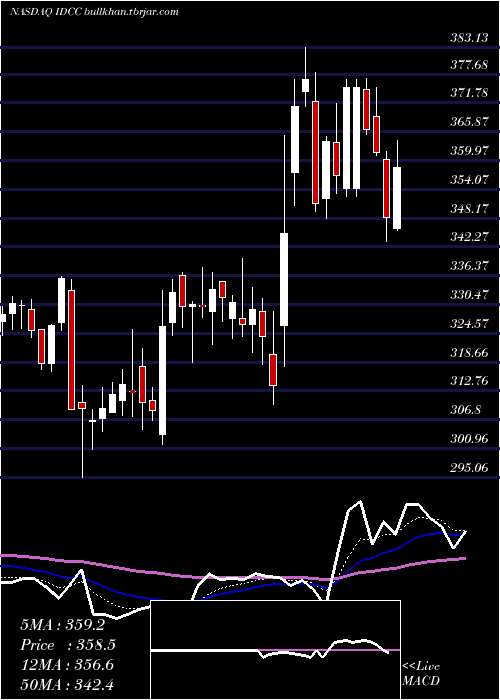Select the 365.87 price axis label
The height and width of the screenshot is (700, 500).
coord(469,122)
